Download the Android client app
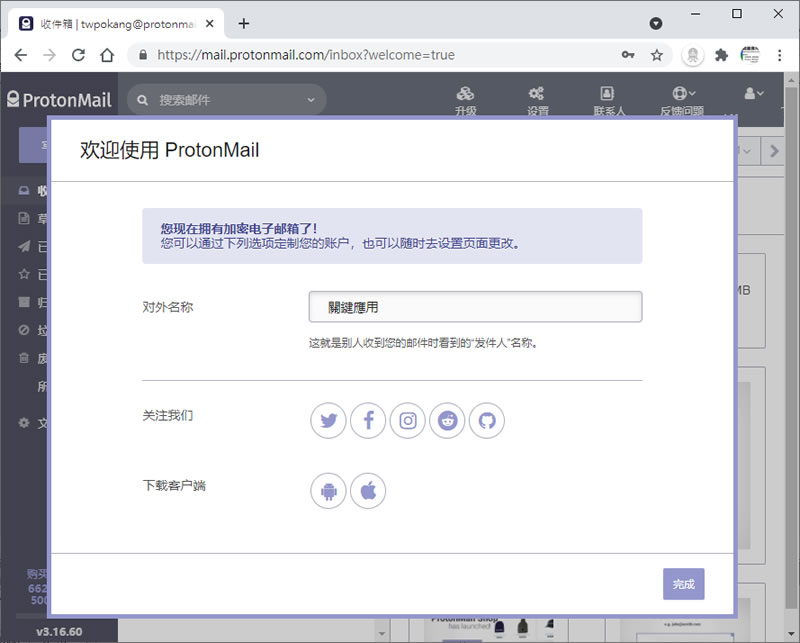 (328, 491)
